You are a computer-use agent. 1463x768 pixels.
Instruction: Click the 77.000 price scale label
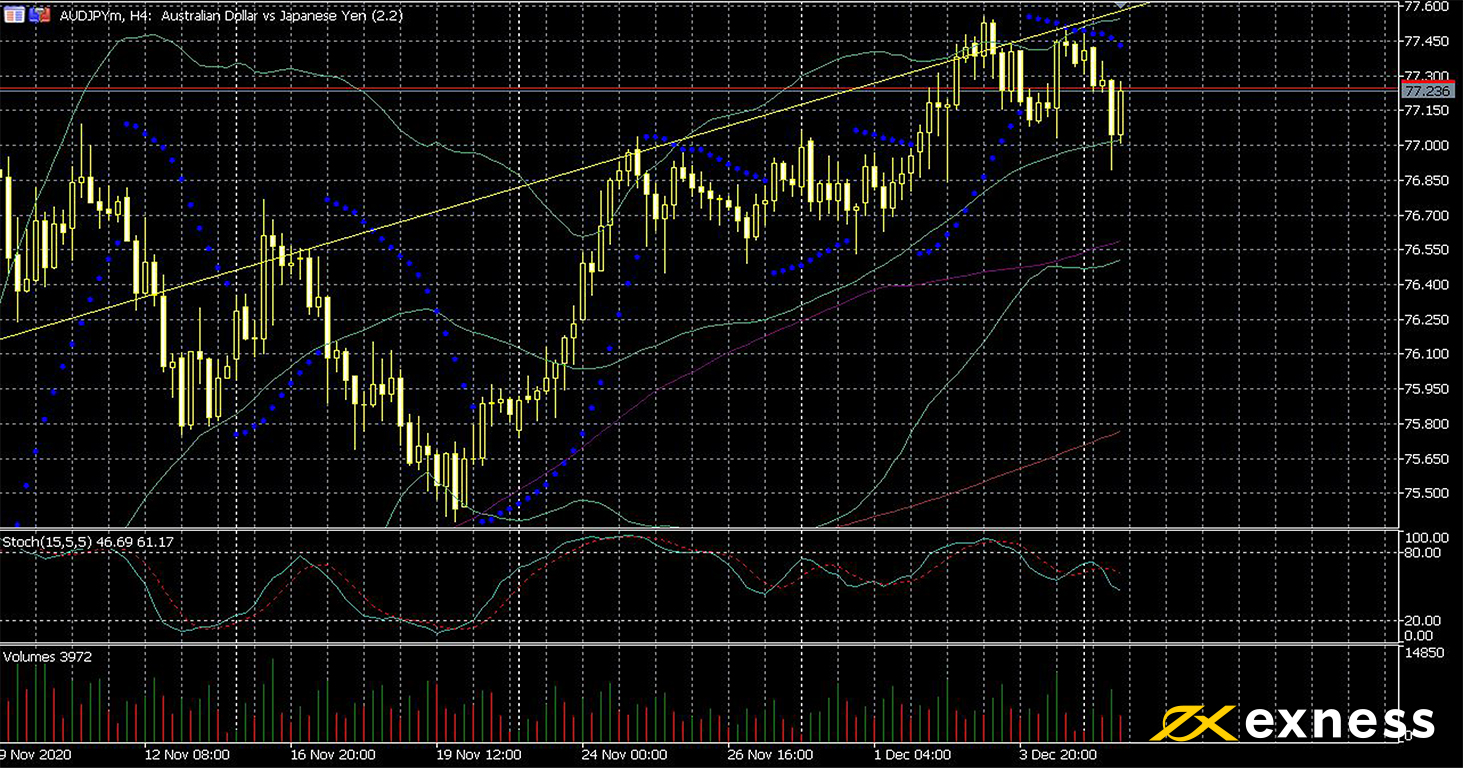[x=1425, y=145]
